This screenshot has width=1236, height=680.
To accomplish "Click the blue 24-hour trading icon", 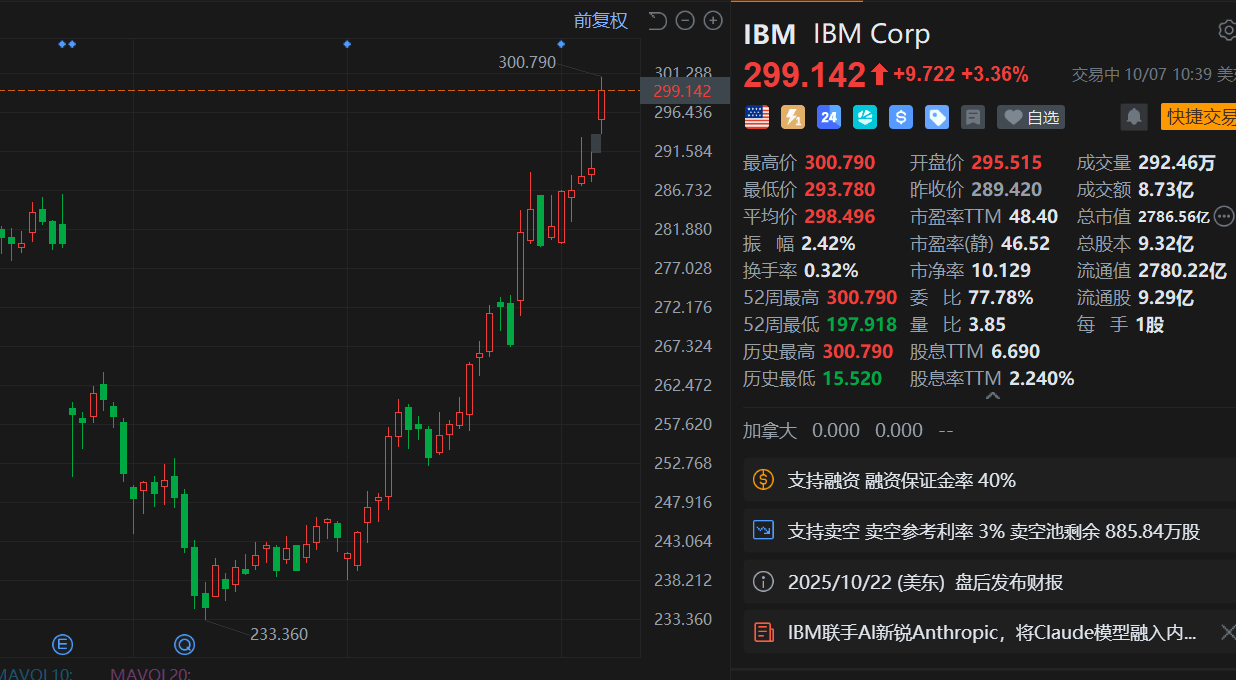I will point(828,118).
